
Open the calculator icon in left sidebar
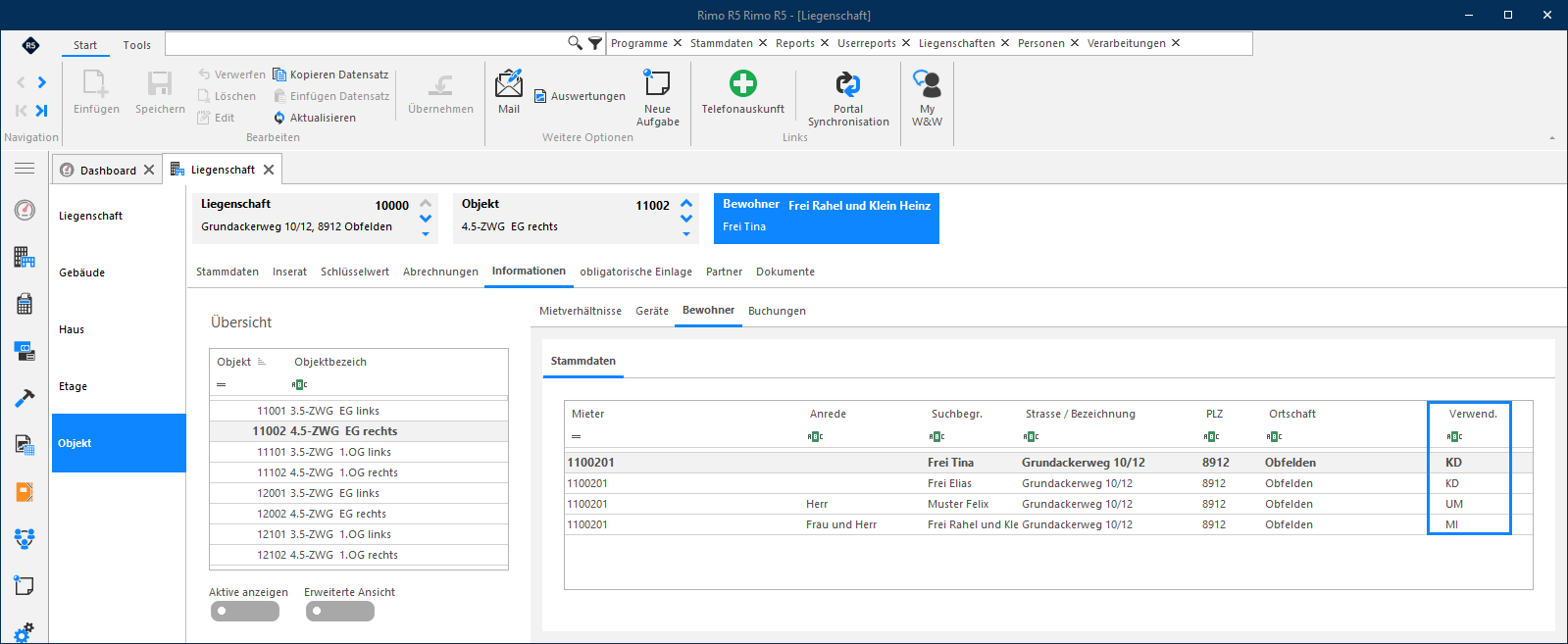click(x=25, y=304)
